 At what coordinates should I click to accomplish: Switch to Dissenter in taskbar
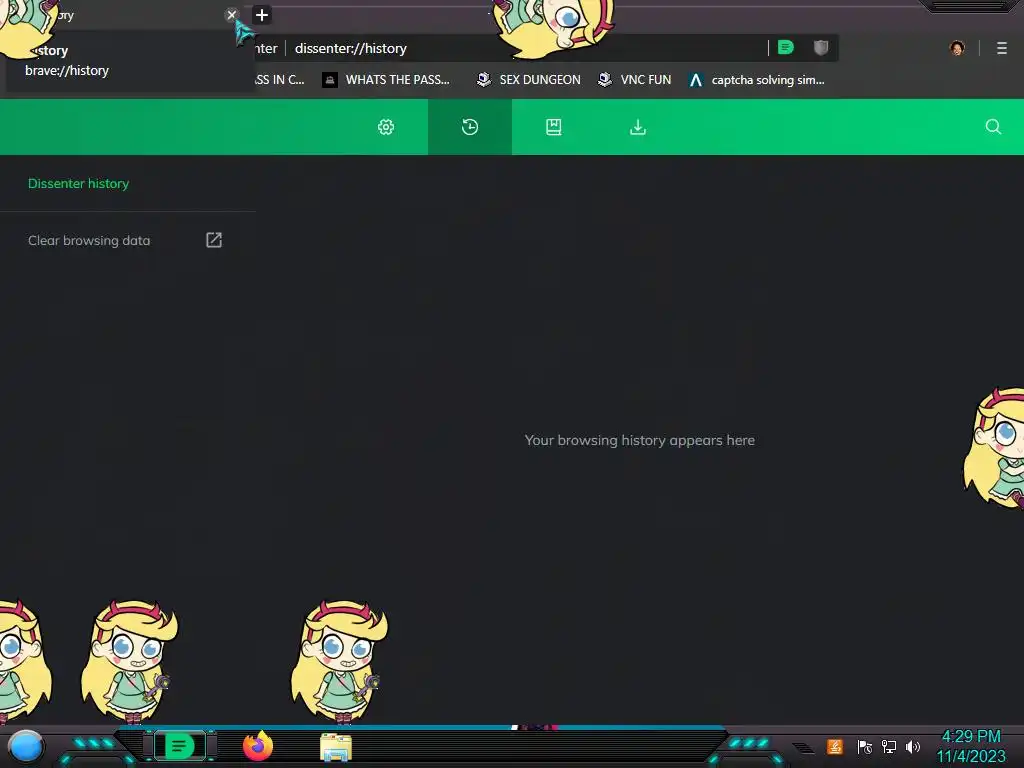pyautogui.click(x=179, y=746)
